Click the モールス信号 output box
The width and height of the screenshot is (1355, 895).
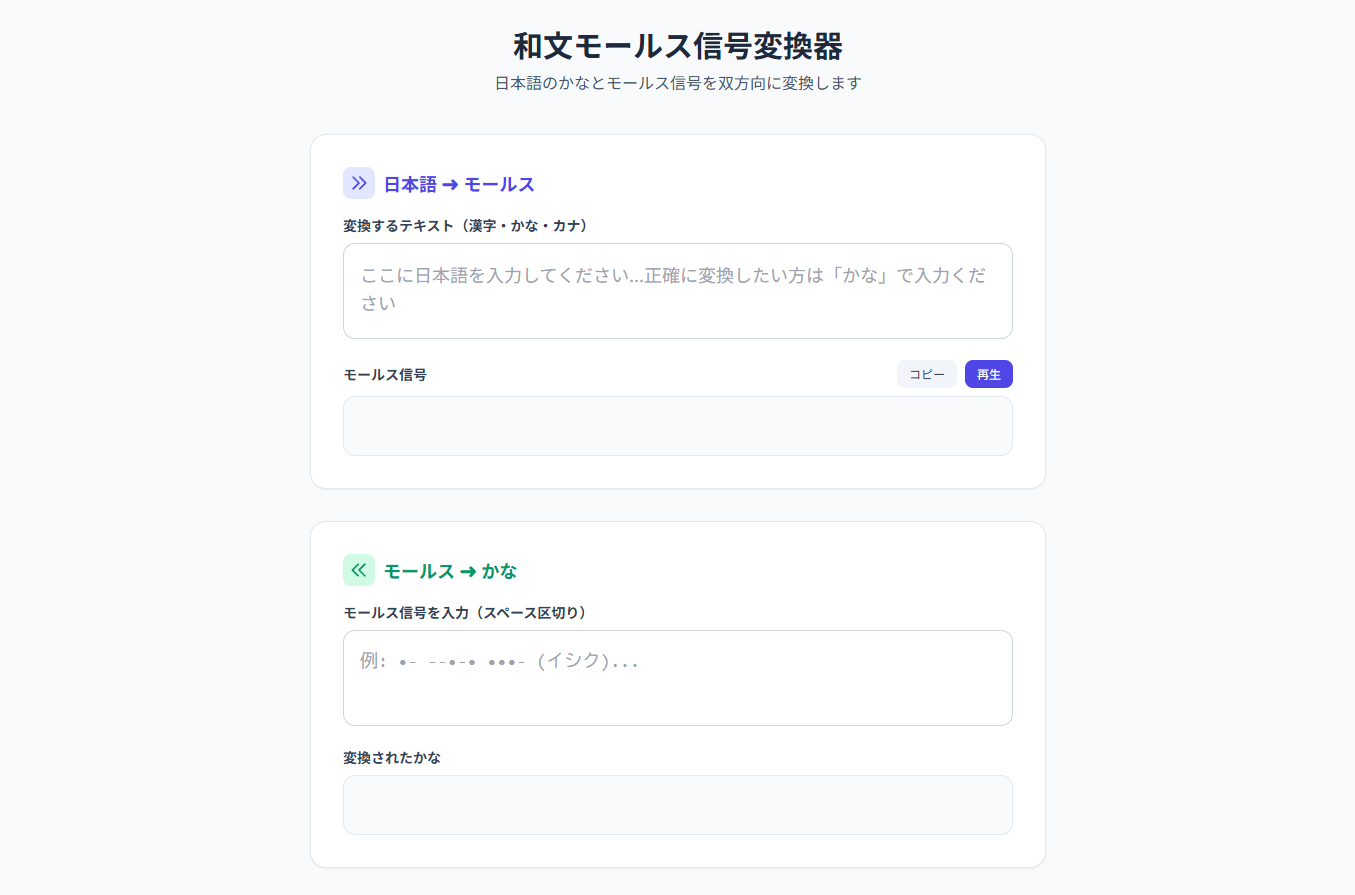[x=677, y=426]
